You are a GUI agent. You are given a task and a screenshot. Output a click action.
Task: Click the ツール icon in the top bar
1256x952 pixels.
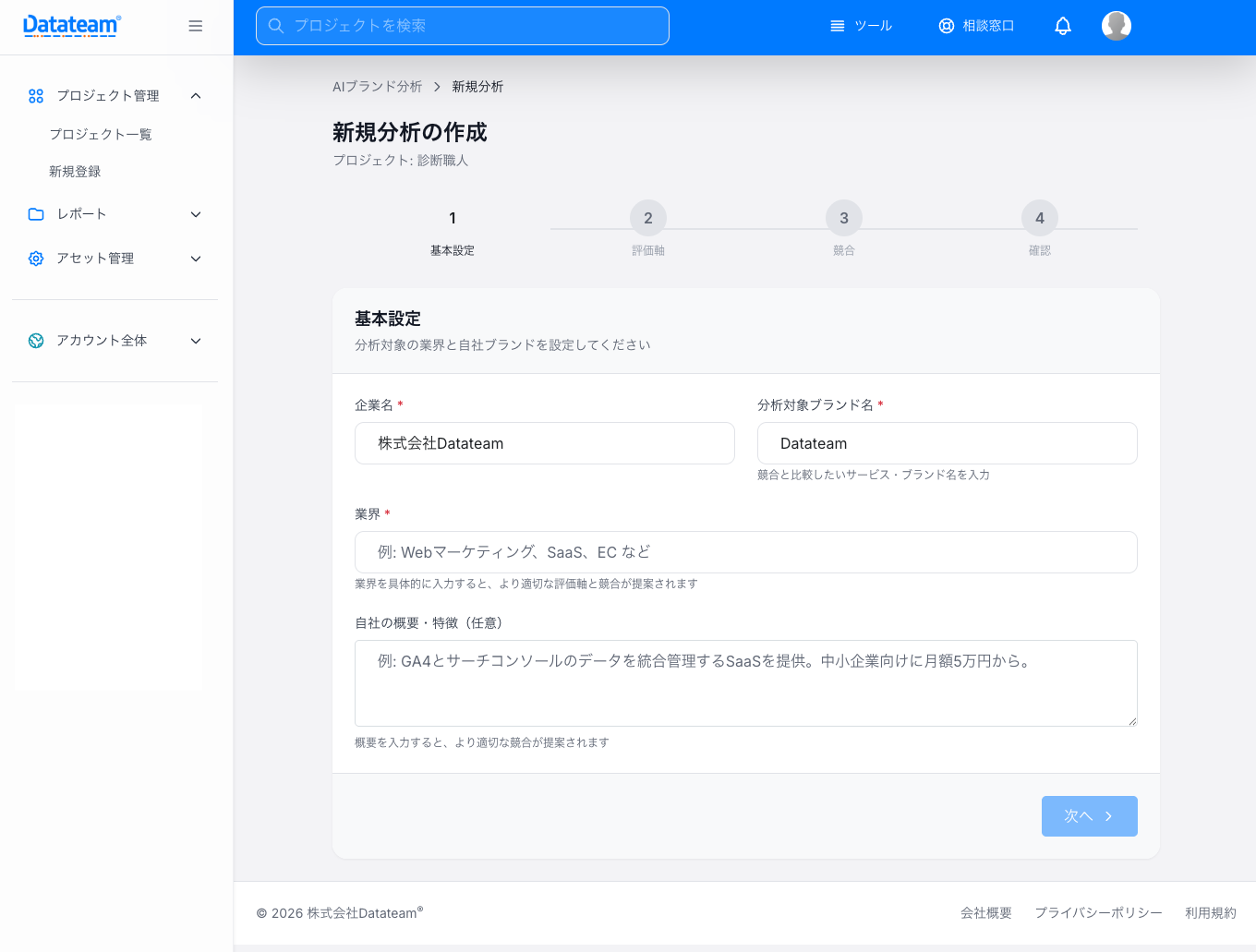point(839,25)
